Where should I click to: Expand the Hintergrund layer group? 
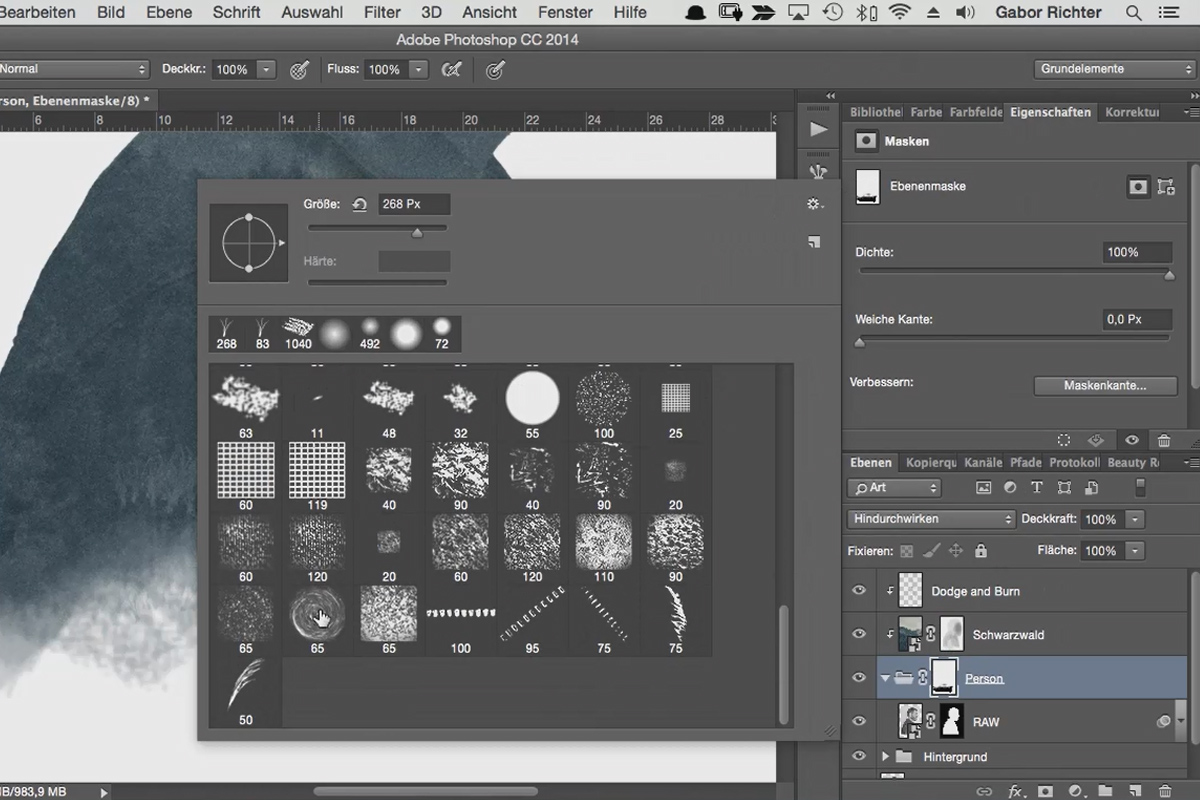[x=885, y=757]
